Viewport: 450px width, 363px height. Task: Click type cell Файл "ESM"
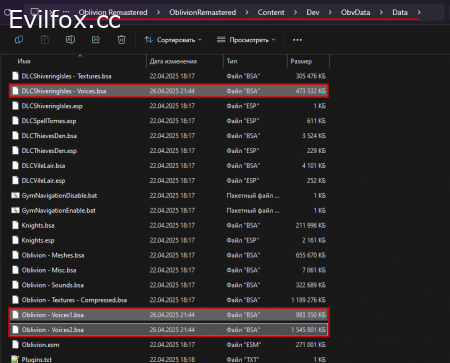[x=244, y=345]
